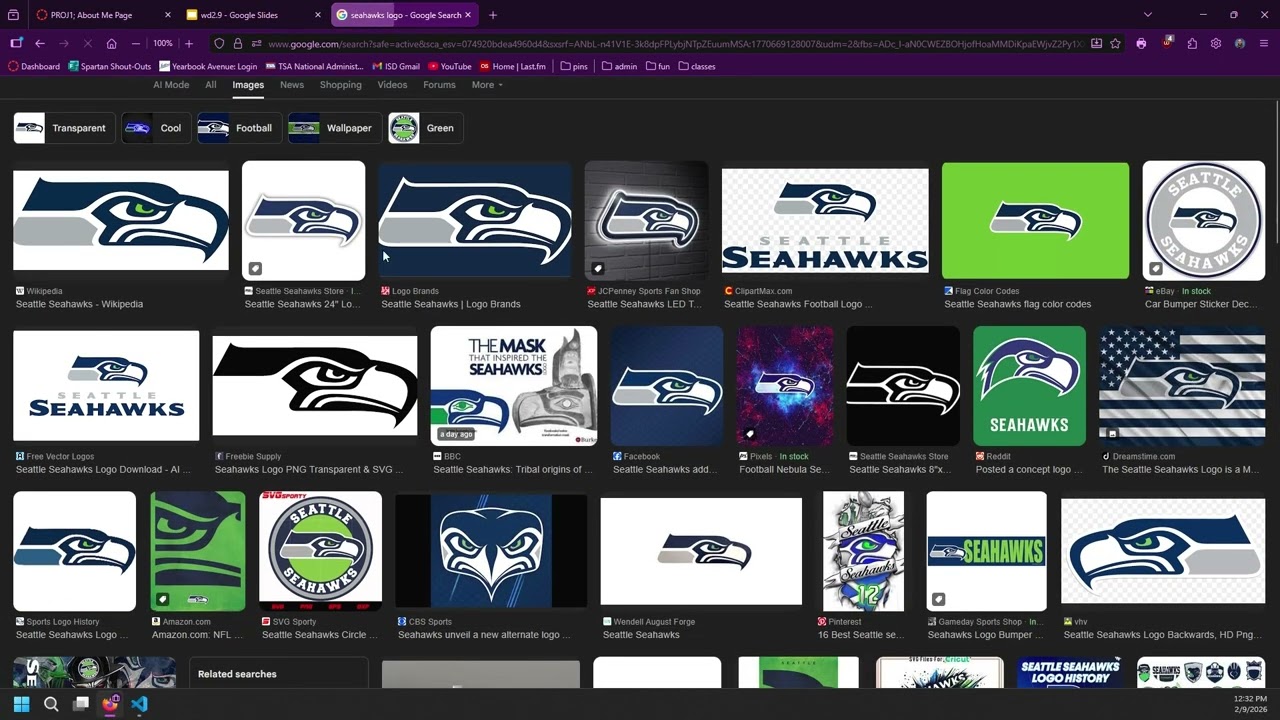The image size is (1280, 720).
Task: Open the 100% zoom level control
Action: (162, 44)
